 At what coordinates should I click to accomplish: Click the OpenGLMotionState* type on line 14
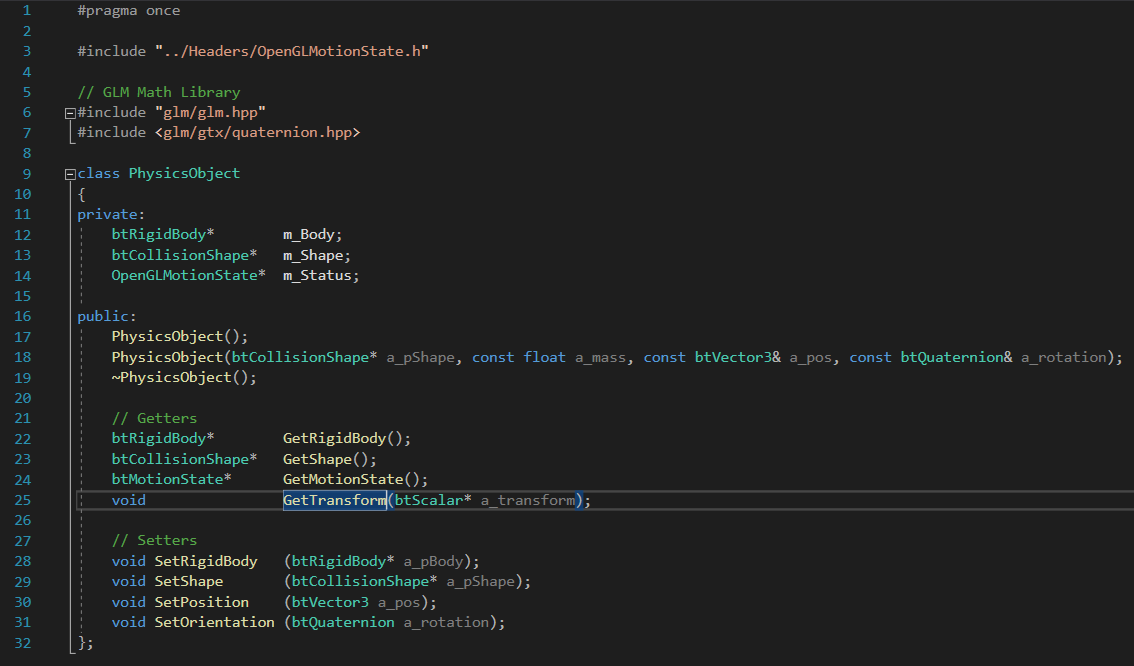point(189,276)
